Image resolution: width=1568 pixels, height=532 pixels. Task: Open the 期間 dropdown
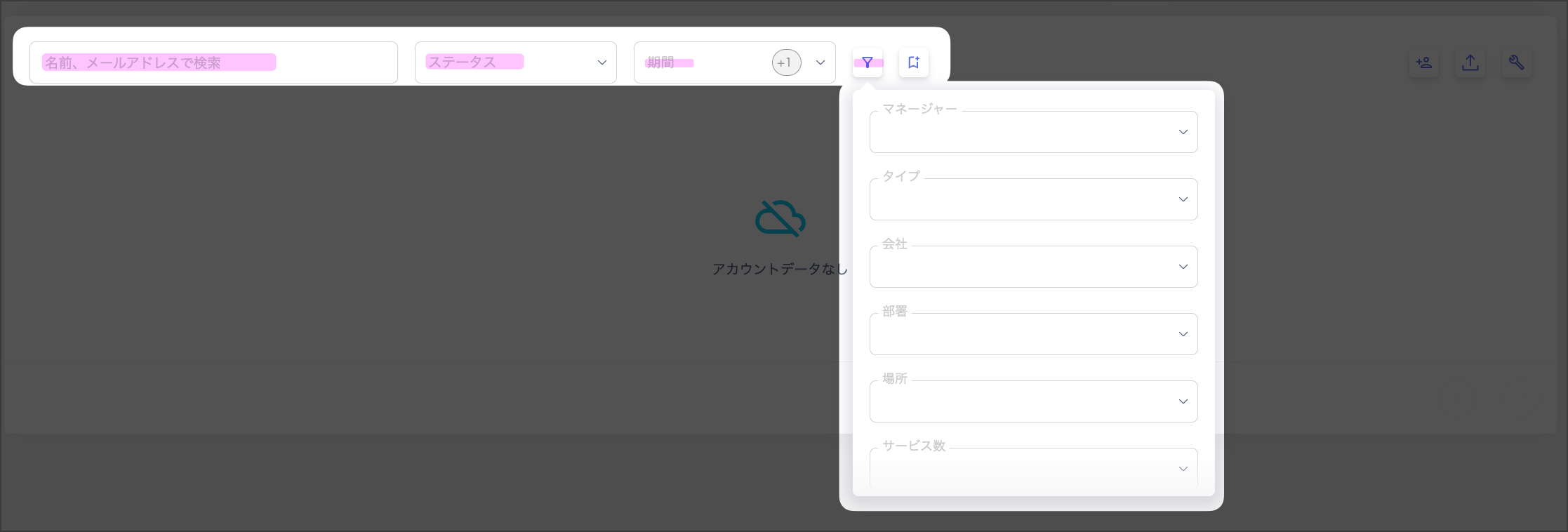pos(735,62)
